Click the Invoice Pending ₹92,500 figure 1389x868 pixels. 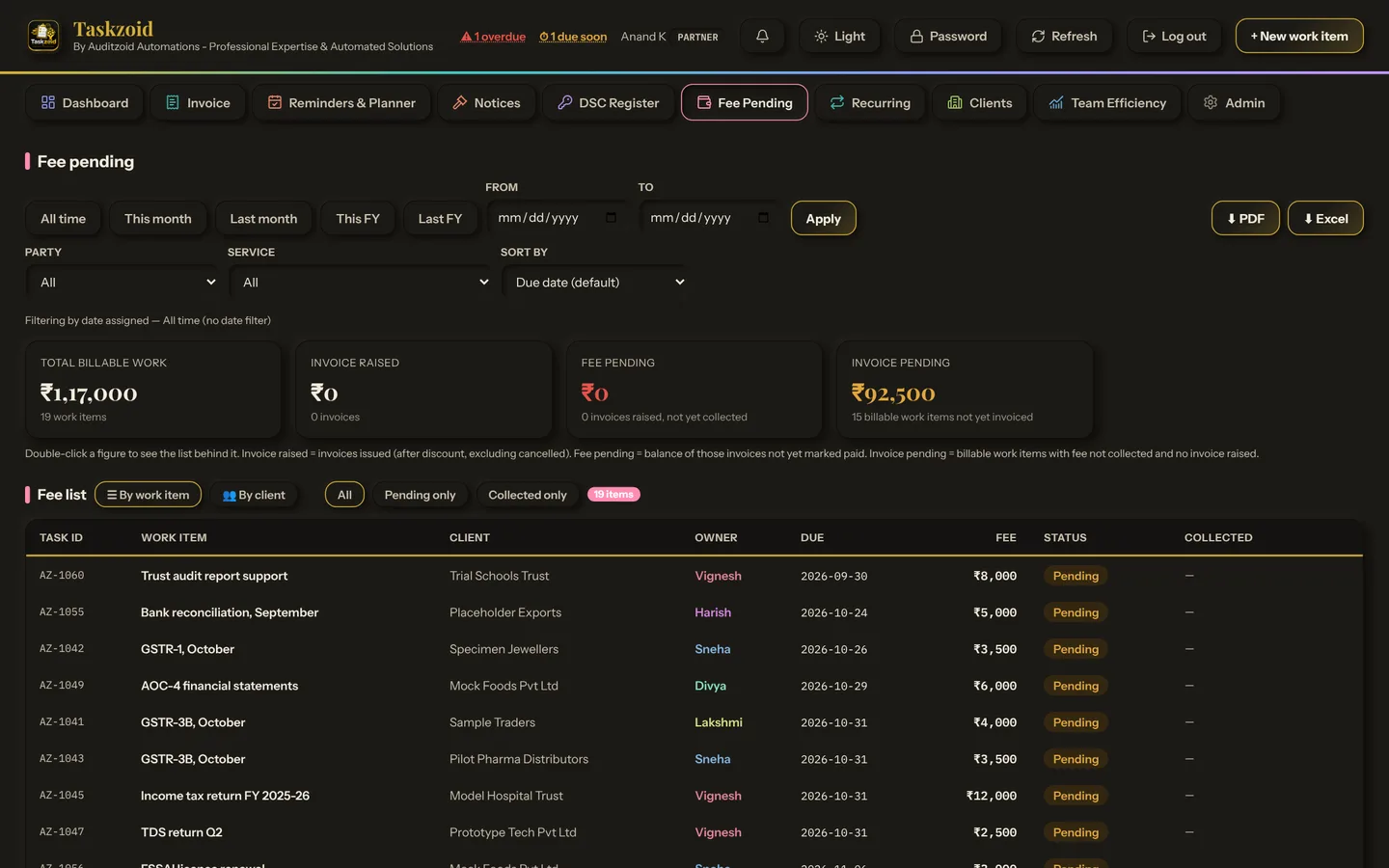click(x=893, y=393)
